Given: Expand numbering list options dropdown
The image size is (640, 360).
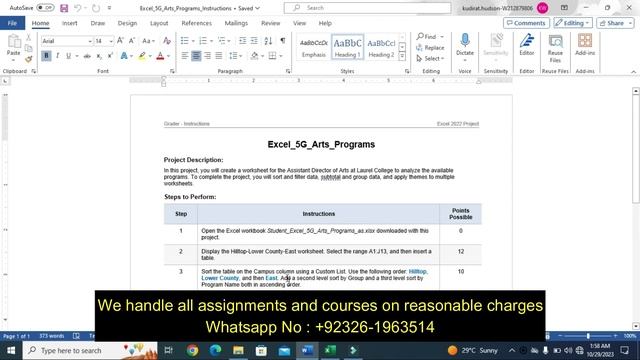Looking at the screenshot, I should tap(211, 41).
